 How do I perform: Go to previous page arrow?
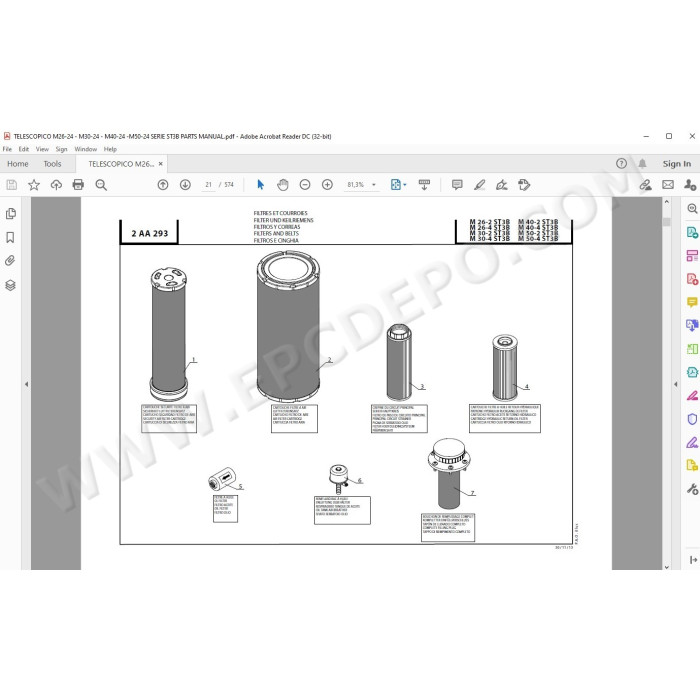coord(163,185)
